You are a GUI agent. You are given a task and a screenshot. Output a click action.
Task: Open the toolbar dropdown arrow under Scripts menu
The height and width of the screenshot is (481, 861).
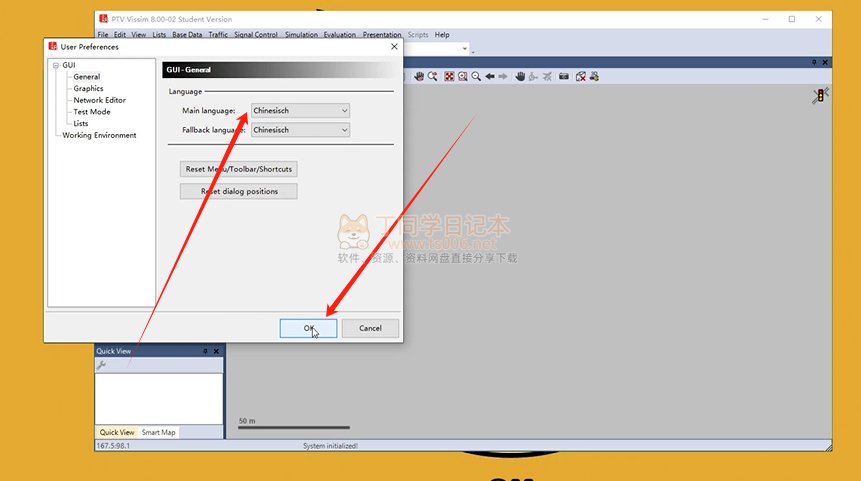coord(465,49)
